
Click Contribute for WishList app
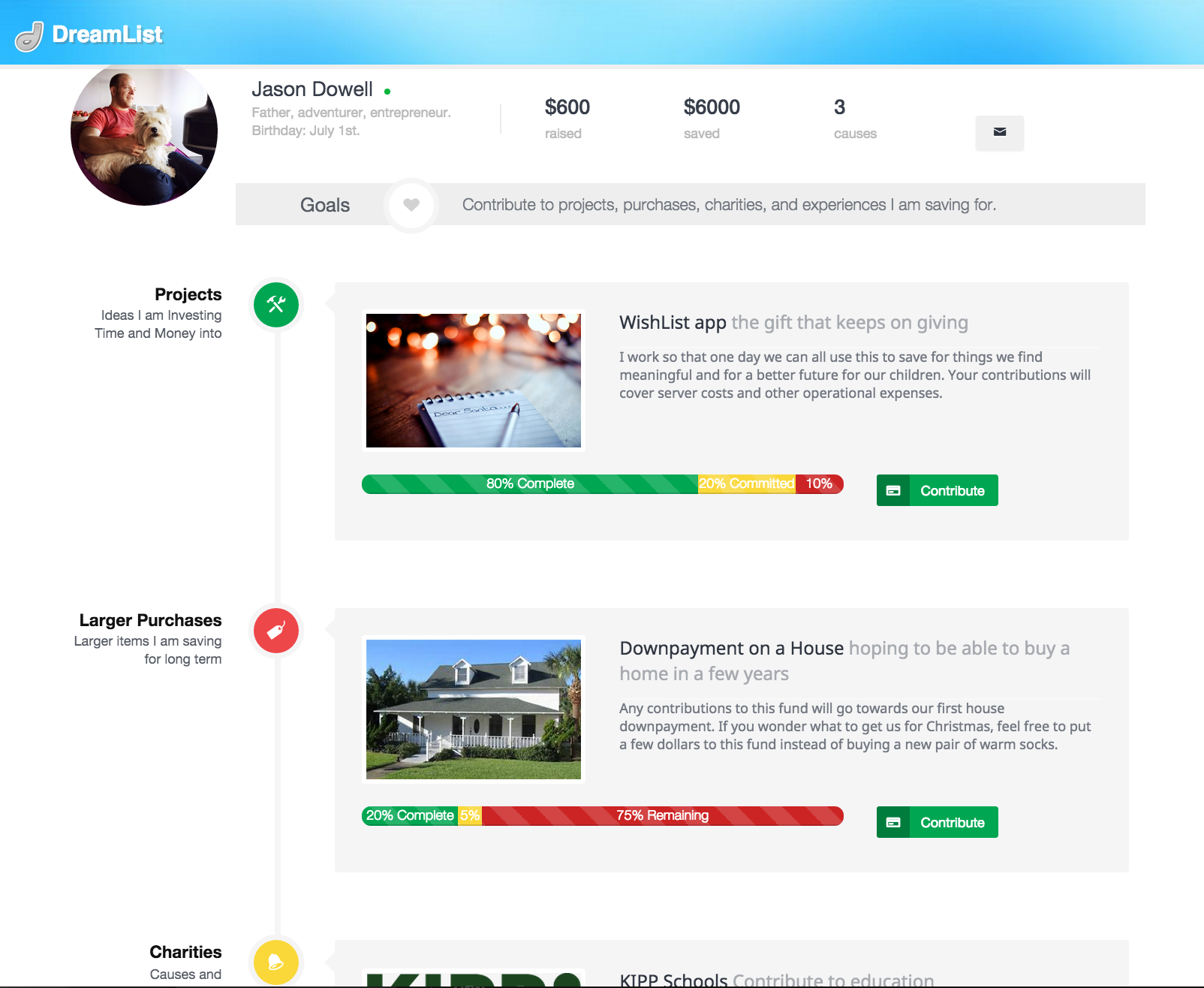937,490
